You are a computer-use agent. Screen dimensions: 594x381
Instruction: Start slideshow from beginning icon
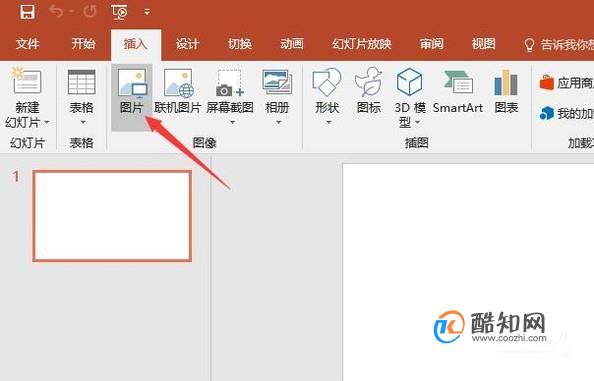pos(120,12)
